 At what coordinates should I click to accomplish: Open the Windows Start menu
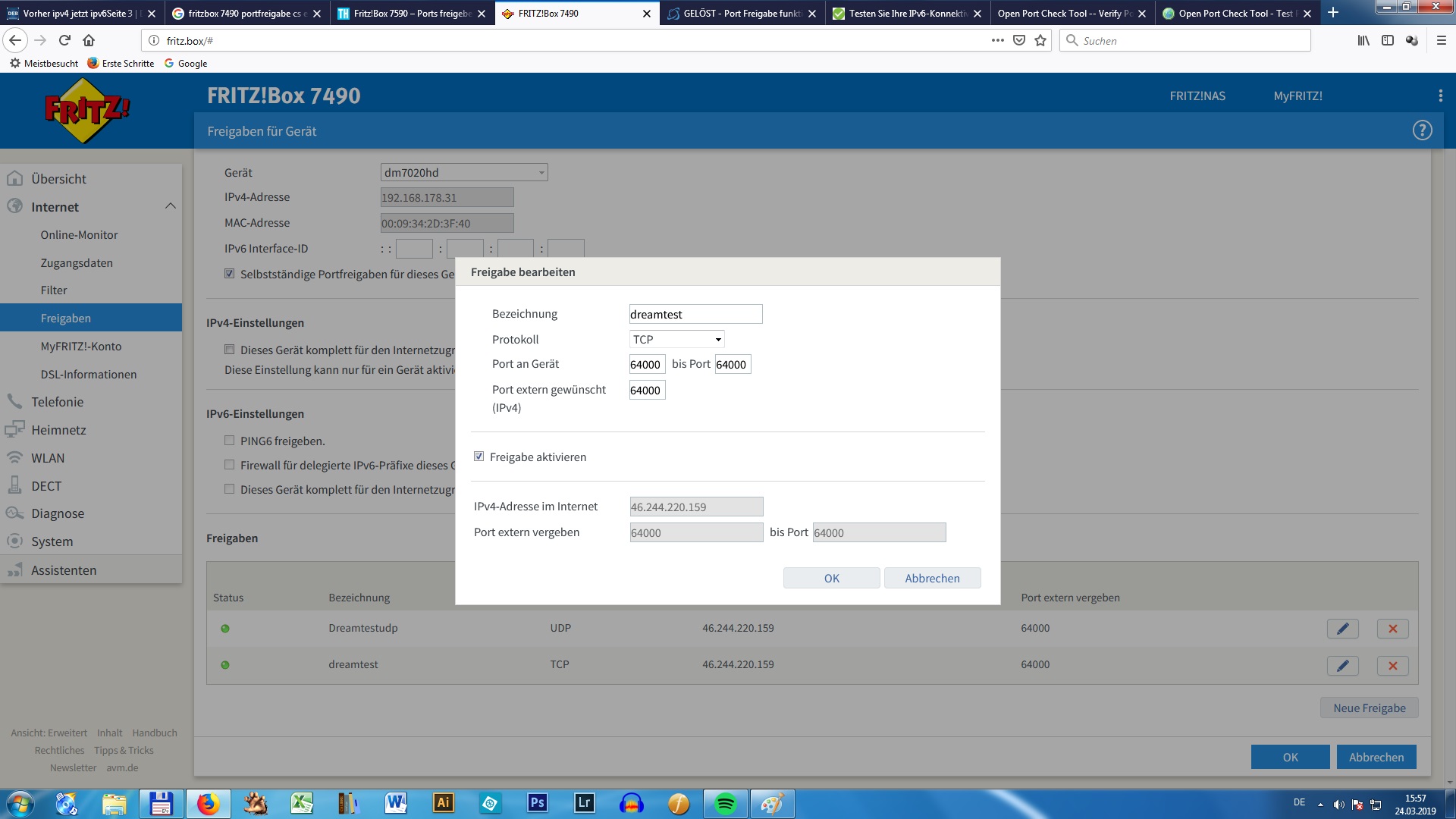click(20, 804)
